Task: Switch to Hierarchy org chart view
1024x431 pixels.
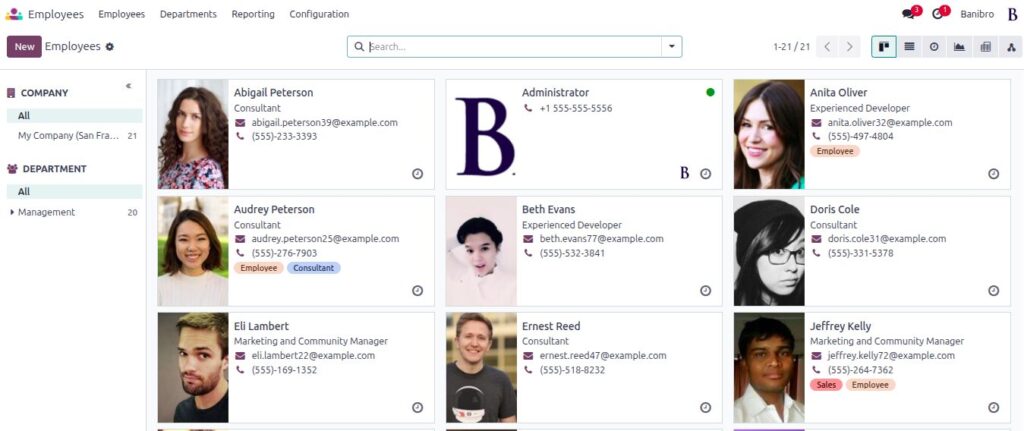Action: pos(1011,47)
